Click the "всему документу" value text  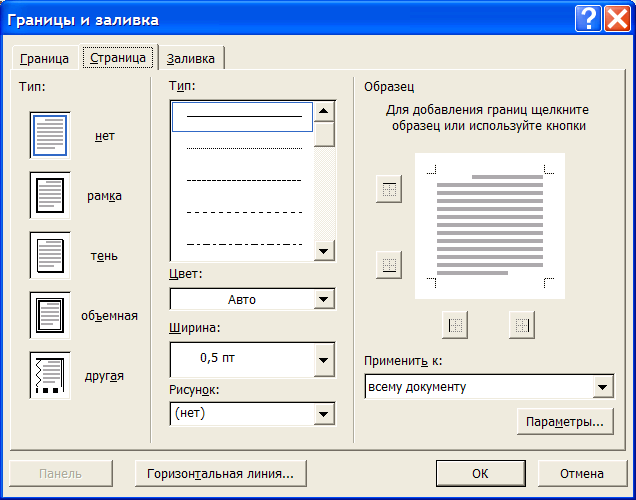pos(417,387)
